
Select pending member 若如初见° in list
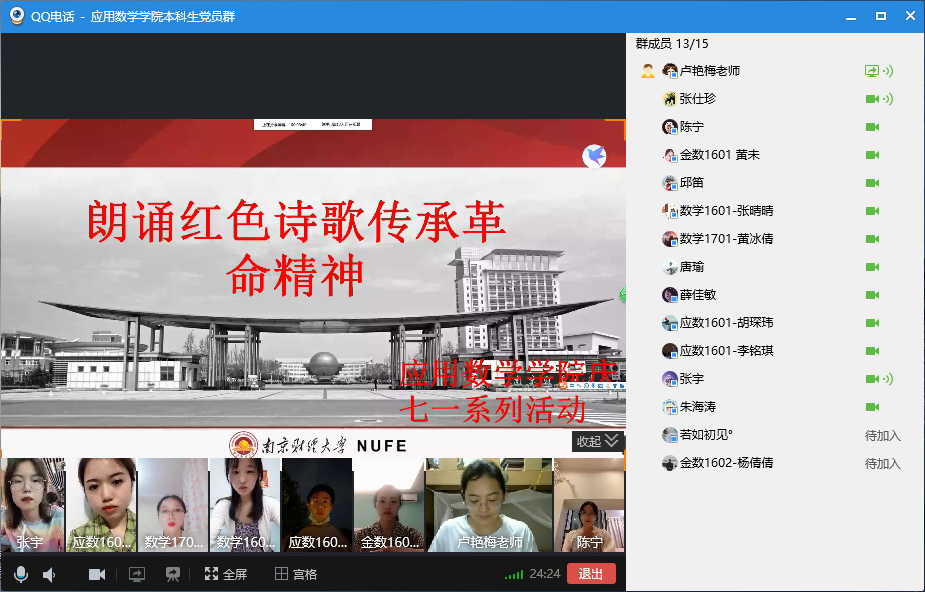[706, 435]
